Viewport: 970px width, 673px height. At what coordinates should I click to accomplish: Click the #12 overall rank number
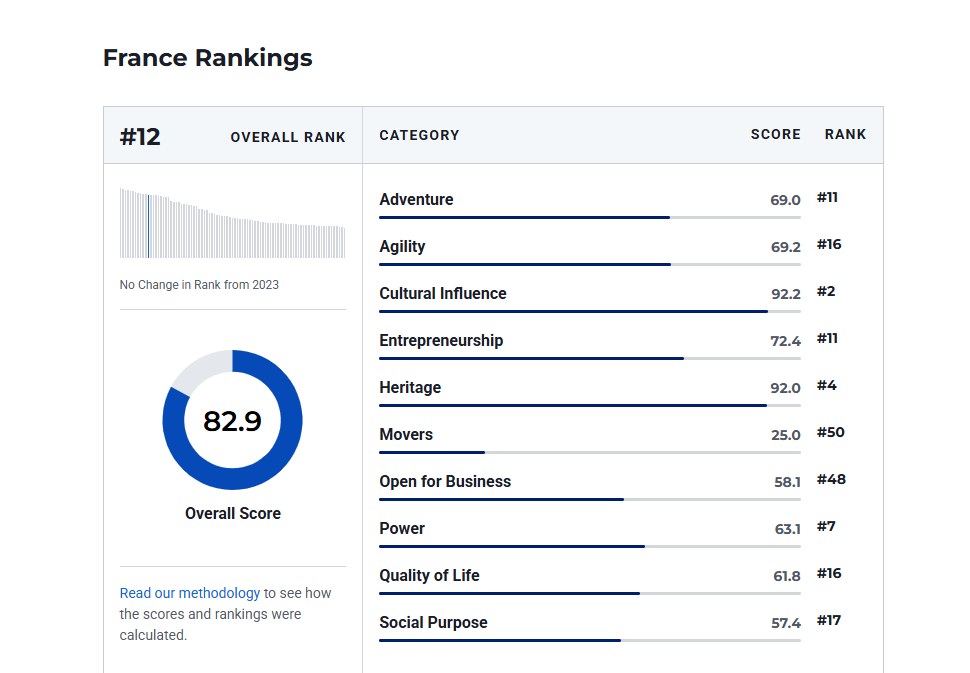(x=140, y=137)
